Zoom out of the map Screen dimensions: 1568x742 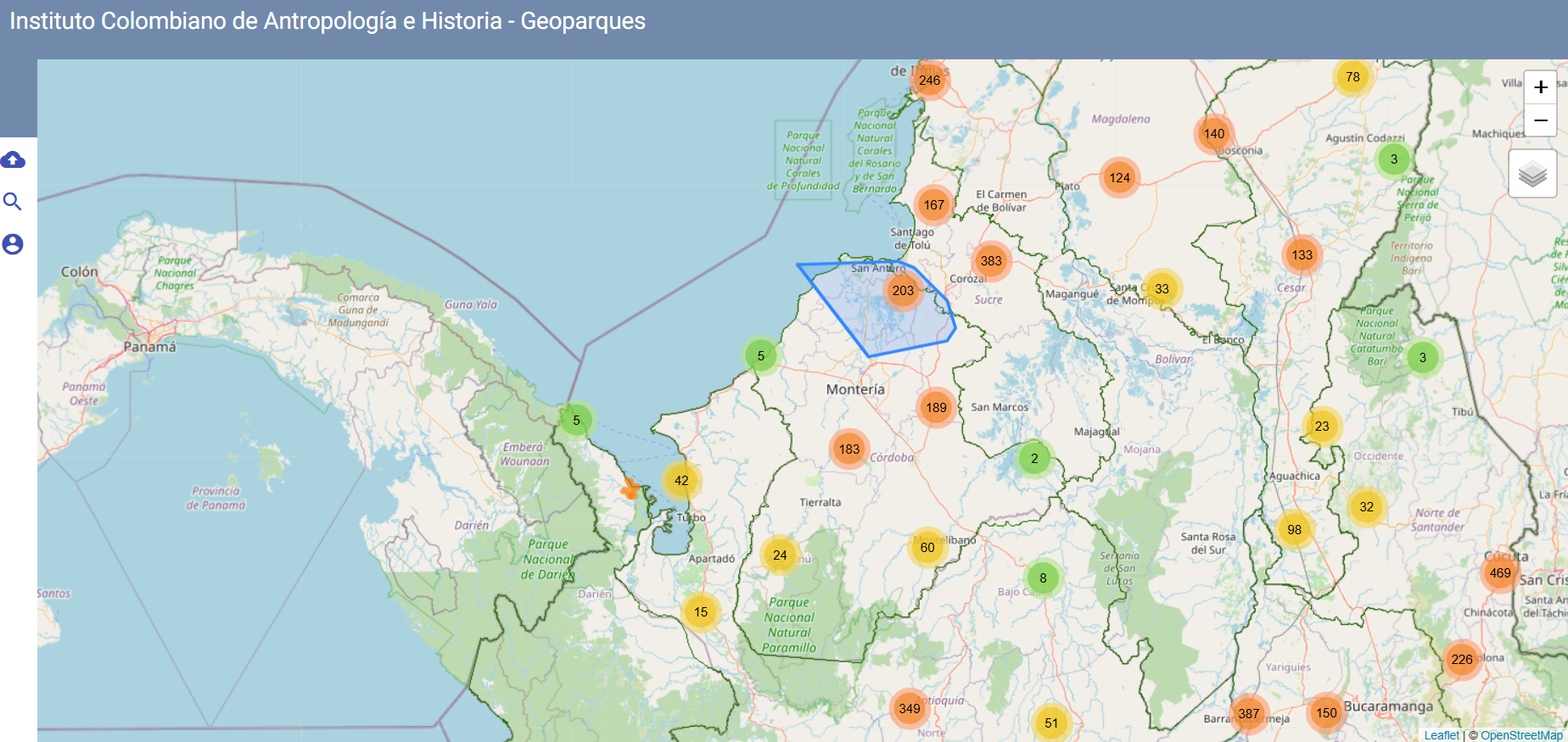coord(1540,120)
